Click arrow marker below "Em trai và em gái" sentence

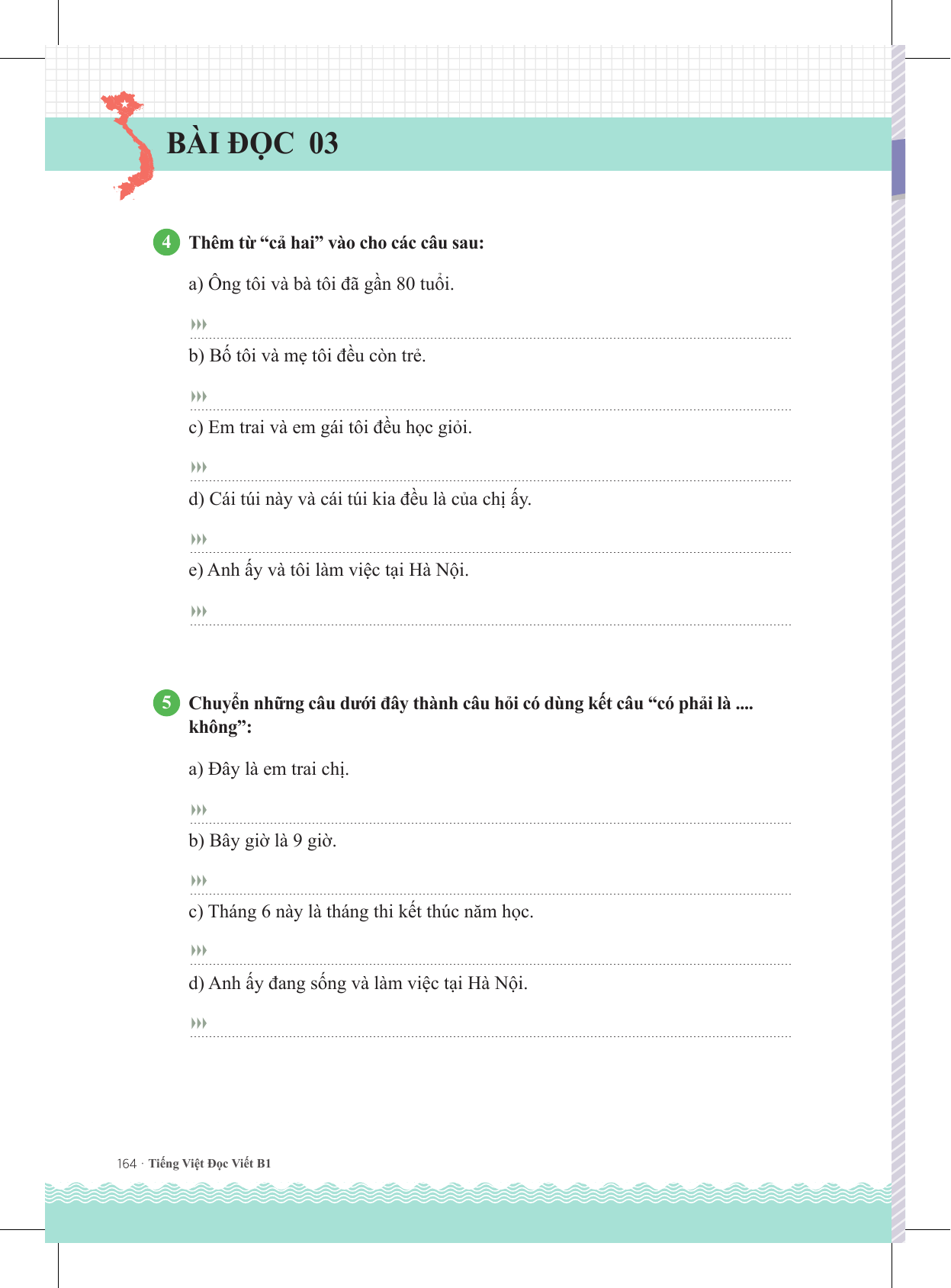(199, 467)
